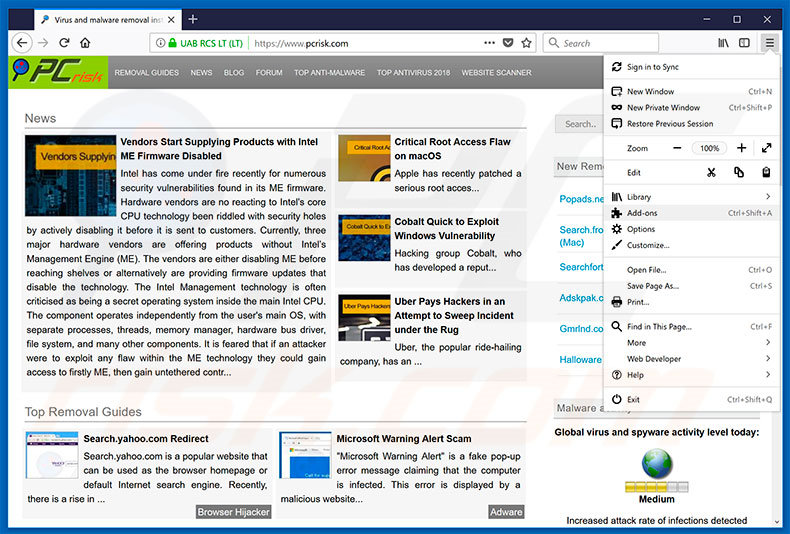
Task: Go to the Home page icon
Action: [x=85, y=43]
